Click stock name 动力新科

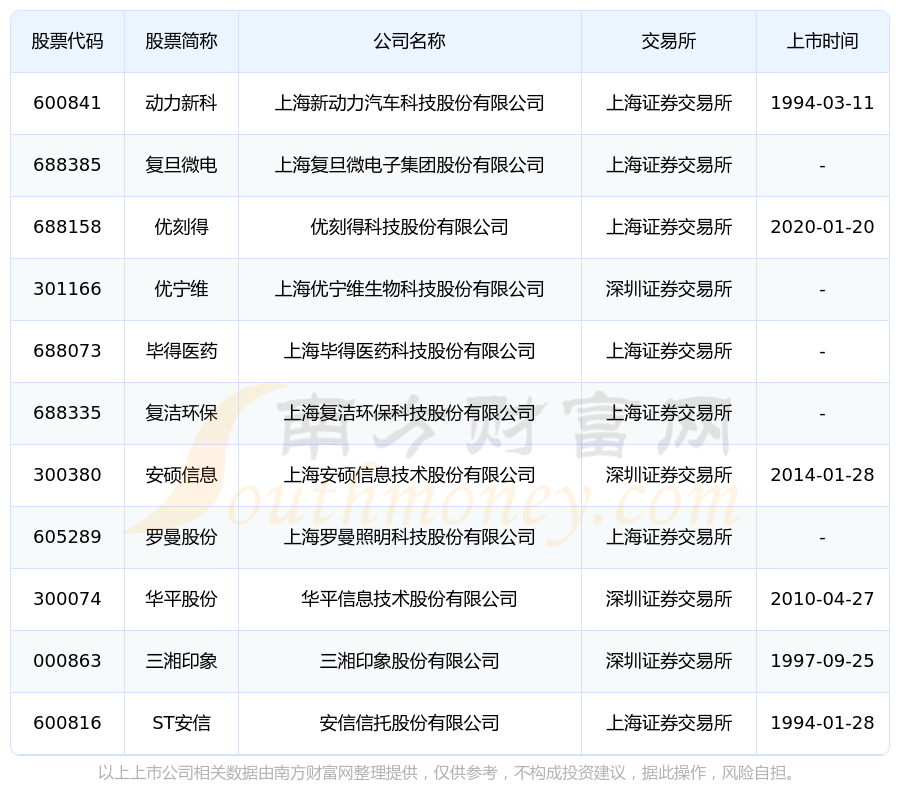pos(181,103)
